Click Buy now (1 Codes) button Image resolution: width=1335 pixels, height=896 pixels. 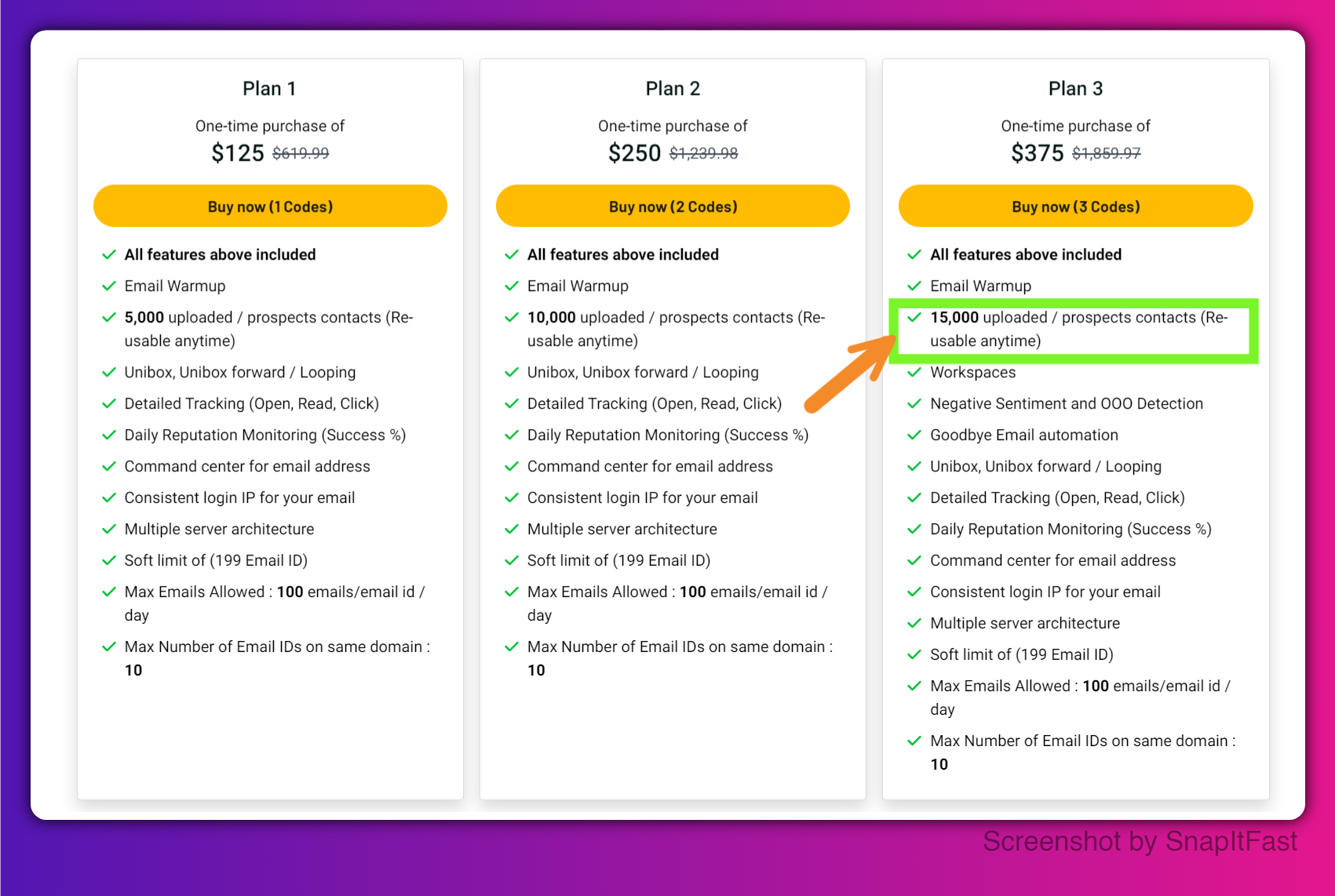click(x=270, y=206)
